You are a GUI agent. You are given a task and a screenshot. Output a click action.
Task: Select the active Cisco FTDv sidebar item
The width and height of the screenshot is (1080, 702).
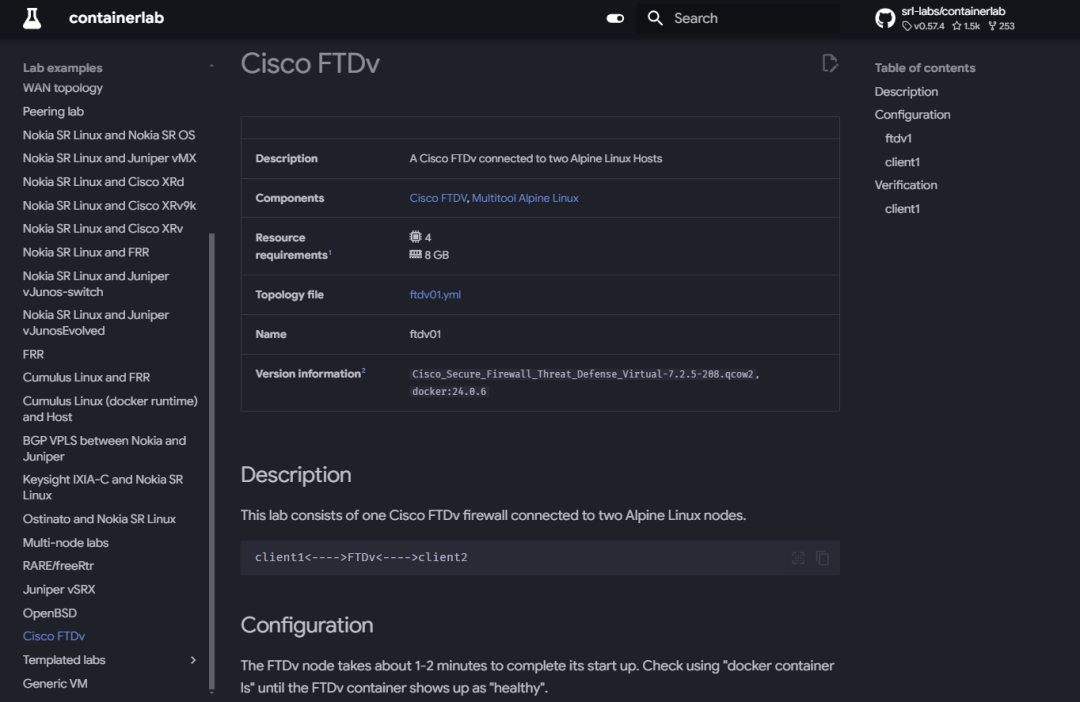tap(54, 636)
